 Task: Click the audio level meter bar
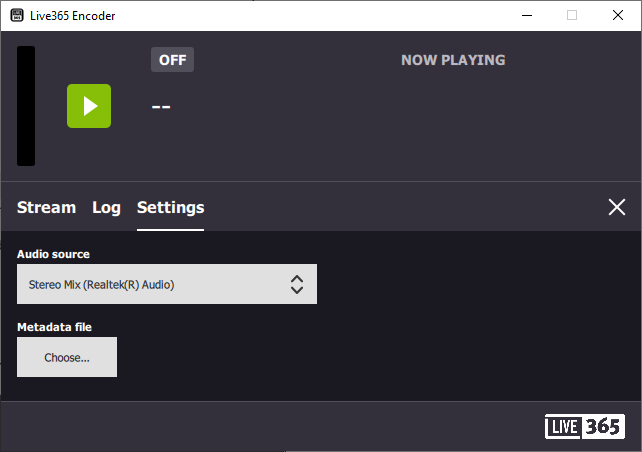pyautogui.click(x=26, y=106)
